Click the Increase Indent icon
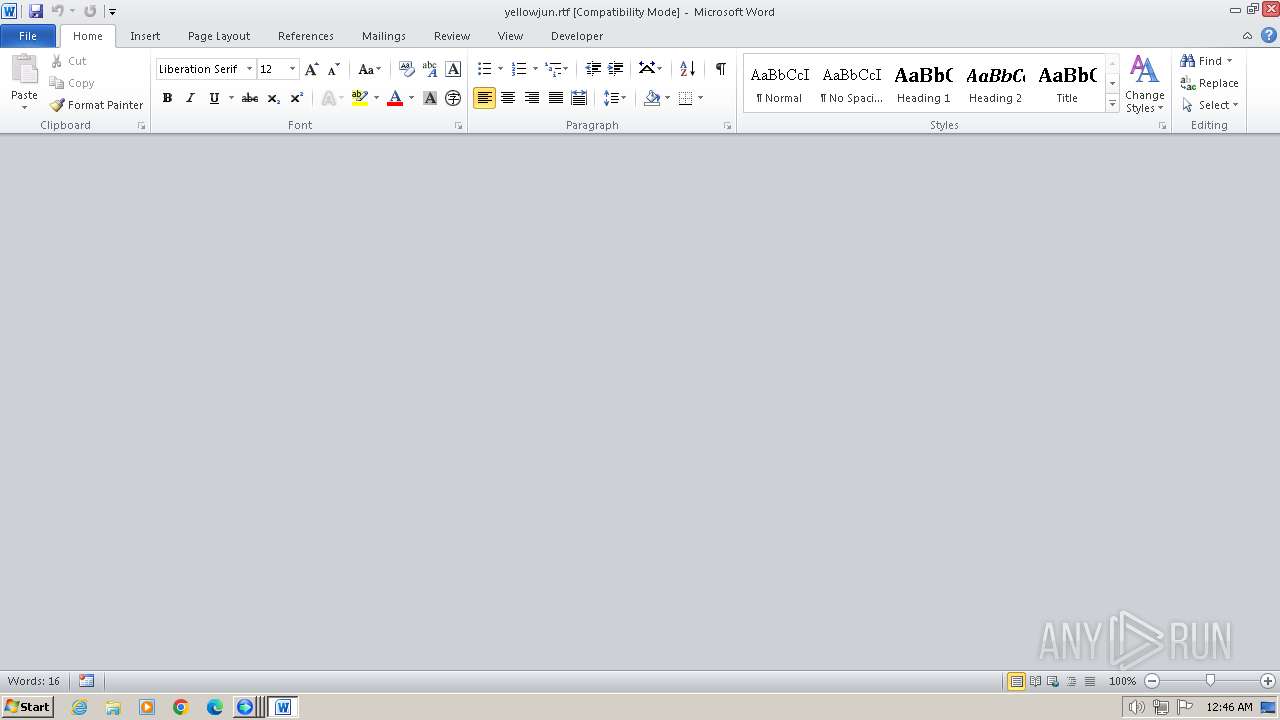This screenshot has width=1280, height=720. tap(616, 69)
